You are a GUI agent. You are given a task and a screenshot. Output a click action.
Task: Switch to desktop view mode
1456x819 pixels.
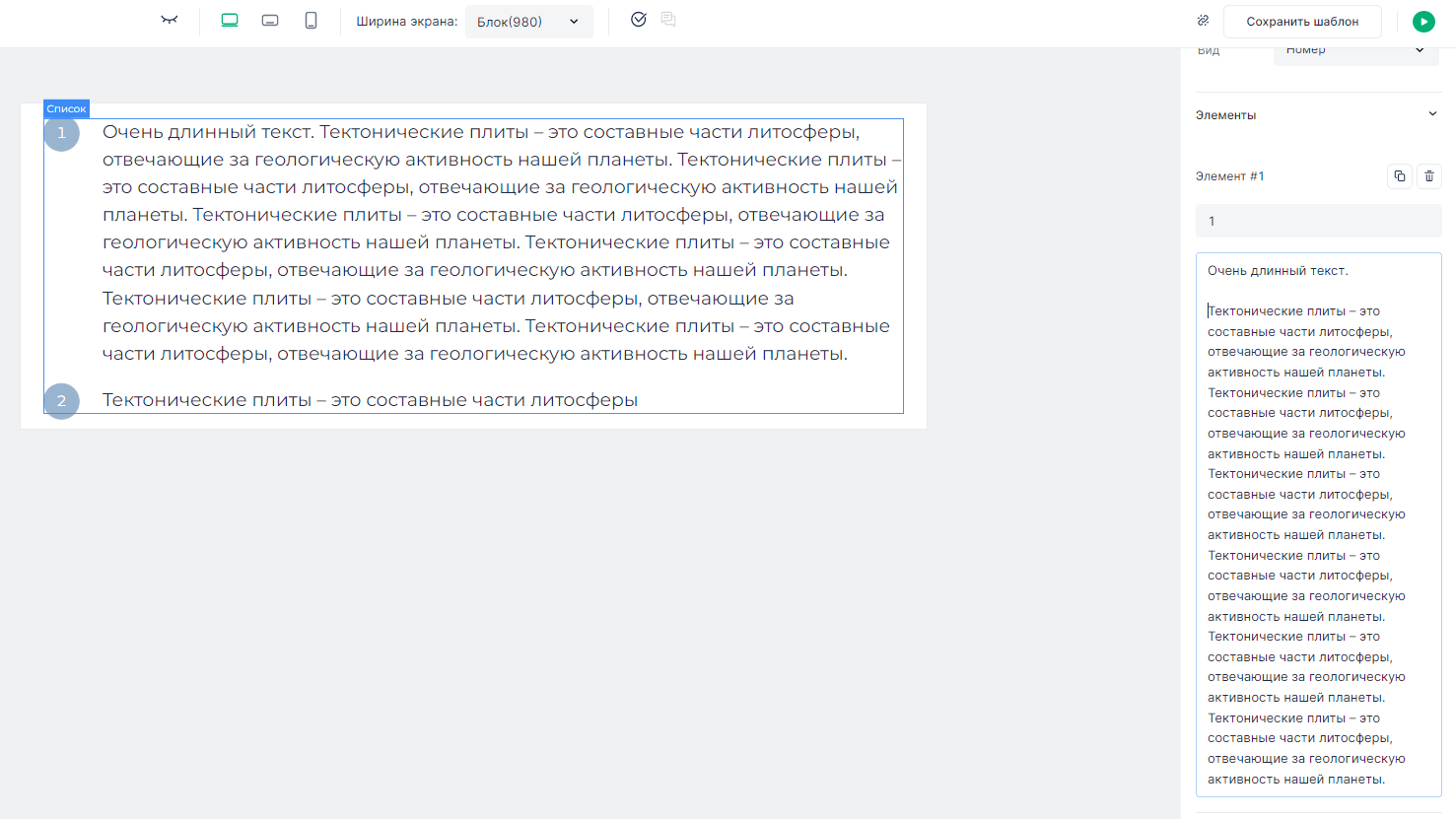click(230, 21)
